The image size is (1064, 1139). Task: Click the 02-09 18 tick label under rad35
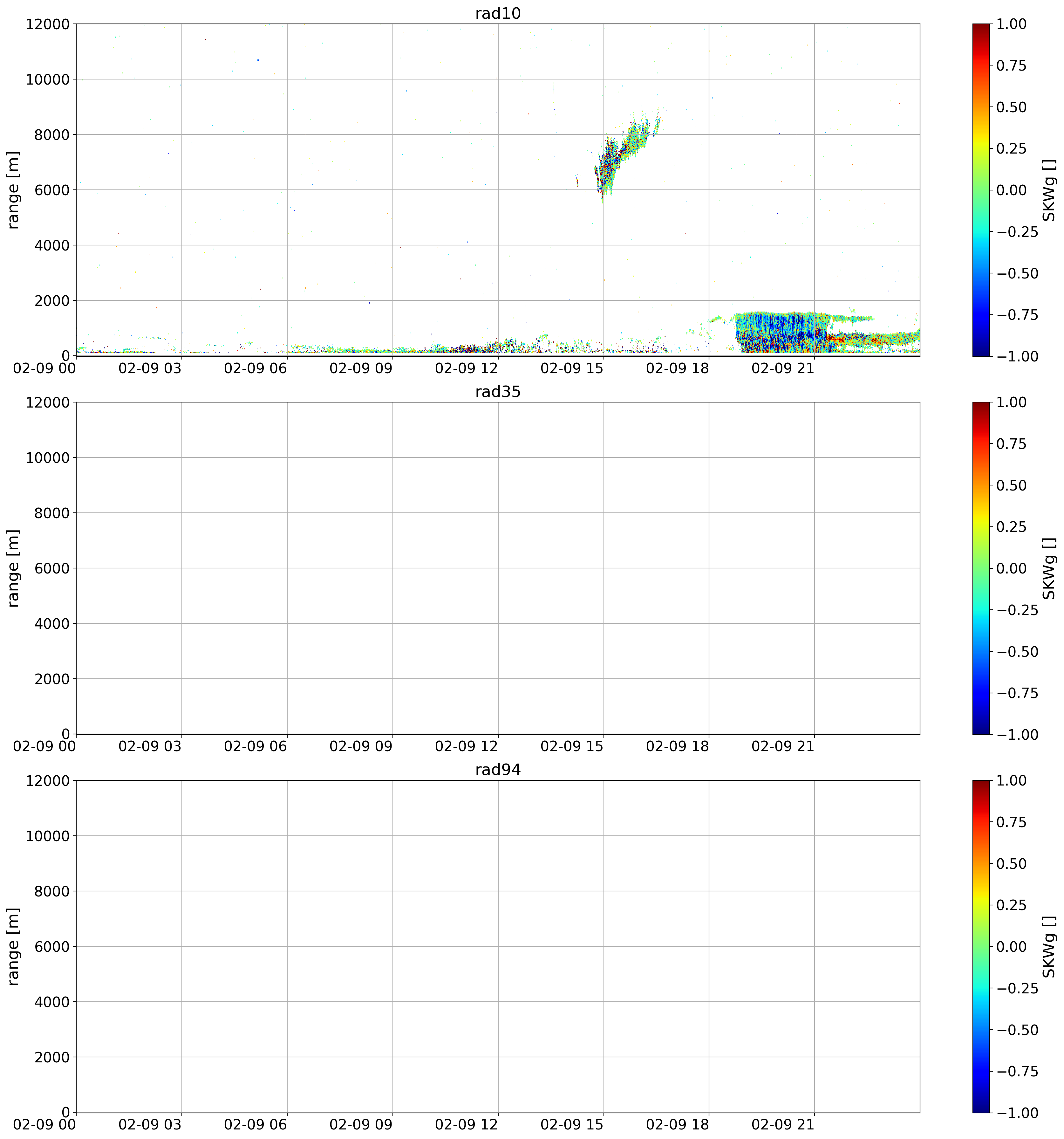point(677,746)
